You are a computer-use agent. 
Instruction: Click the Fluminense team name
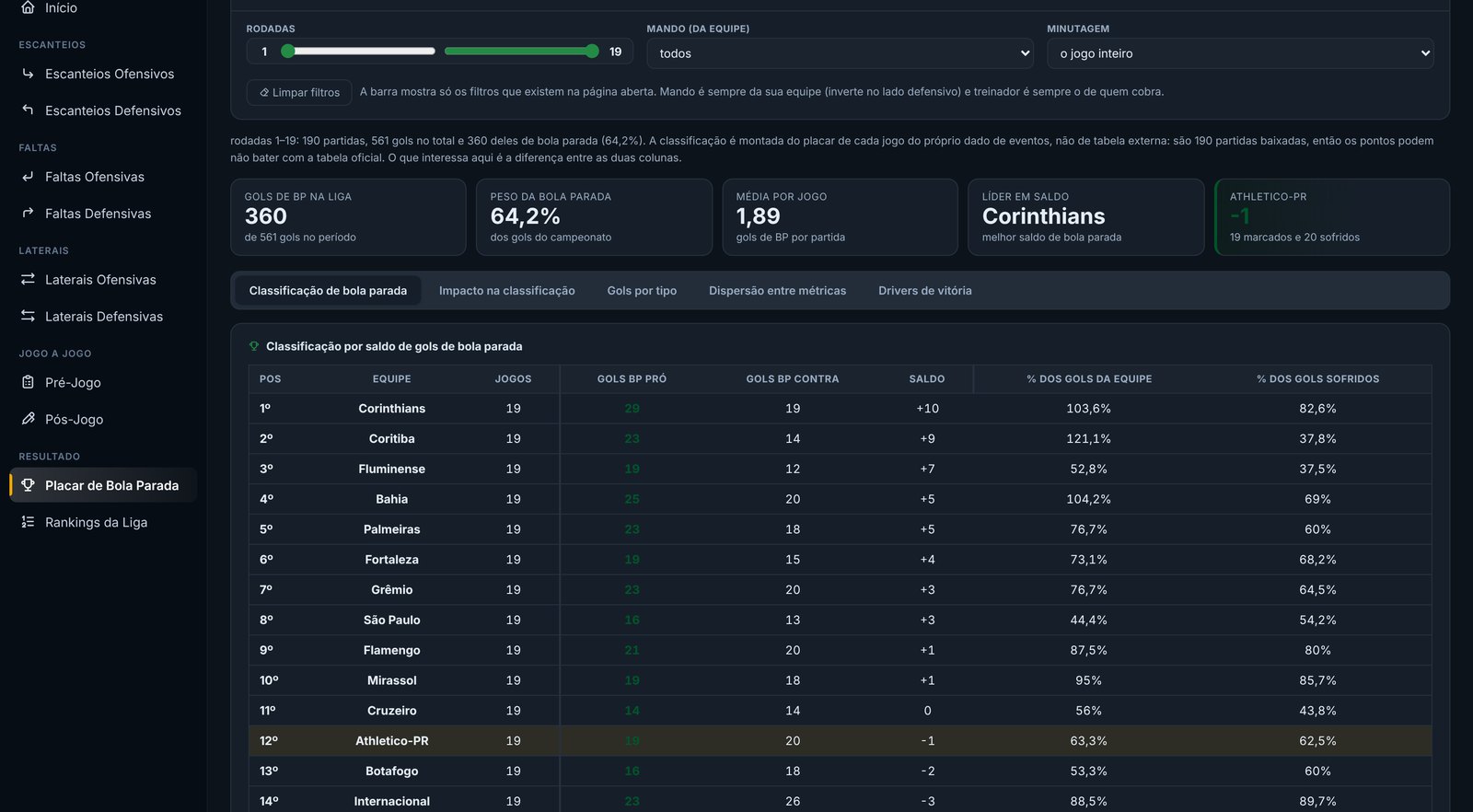392,470
